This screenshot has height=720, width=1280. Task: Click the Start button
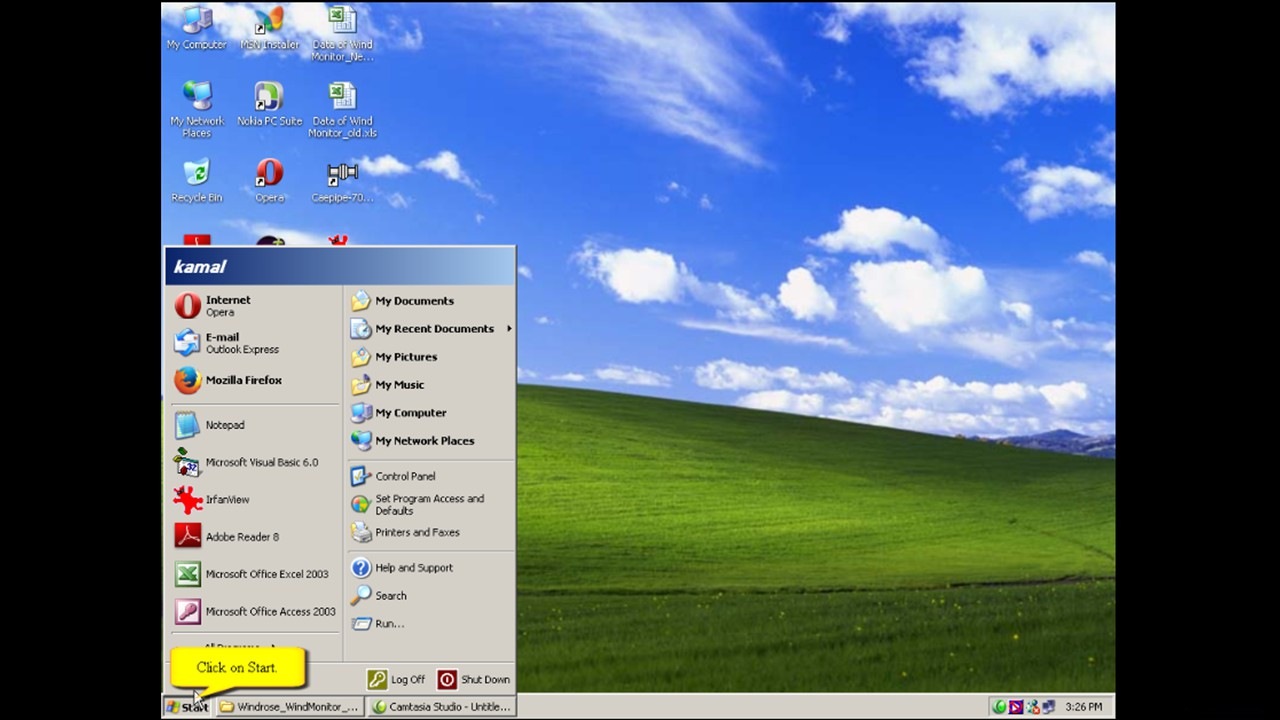tap(187, 706)
